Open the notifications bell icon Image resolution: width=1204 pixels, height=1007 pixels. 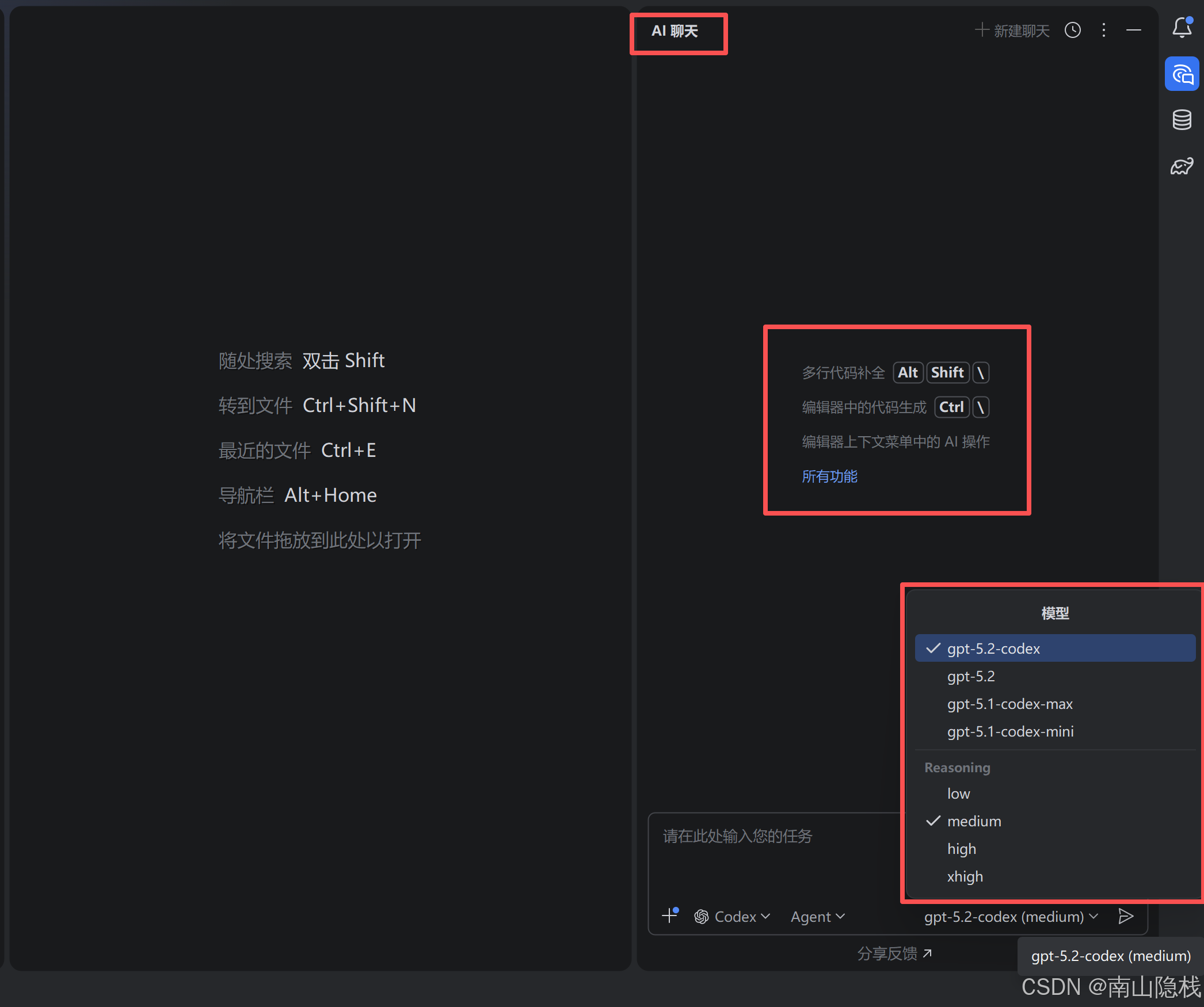click(x=1182, y=28)
